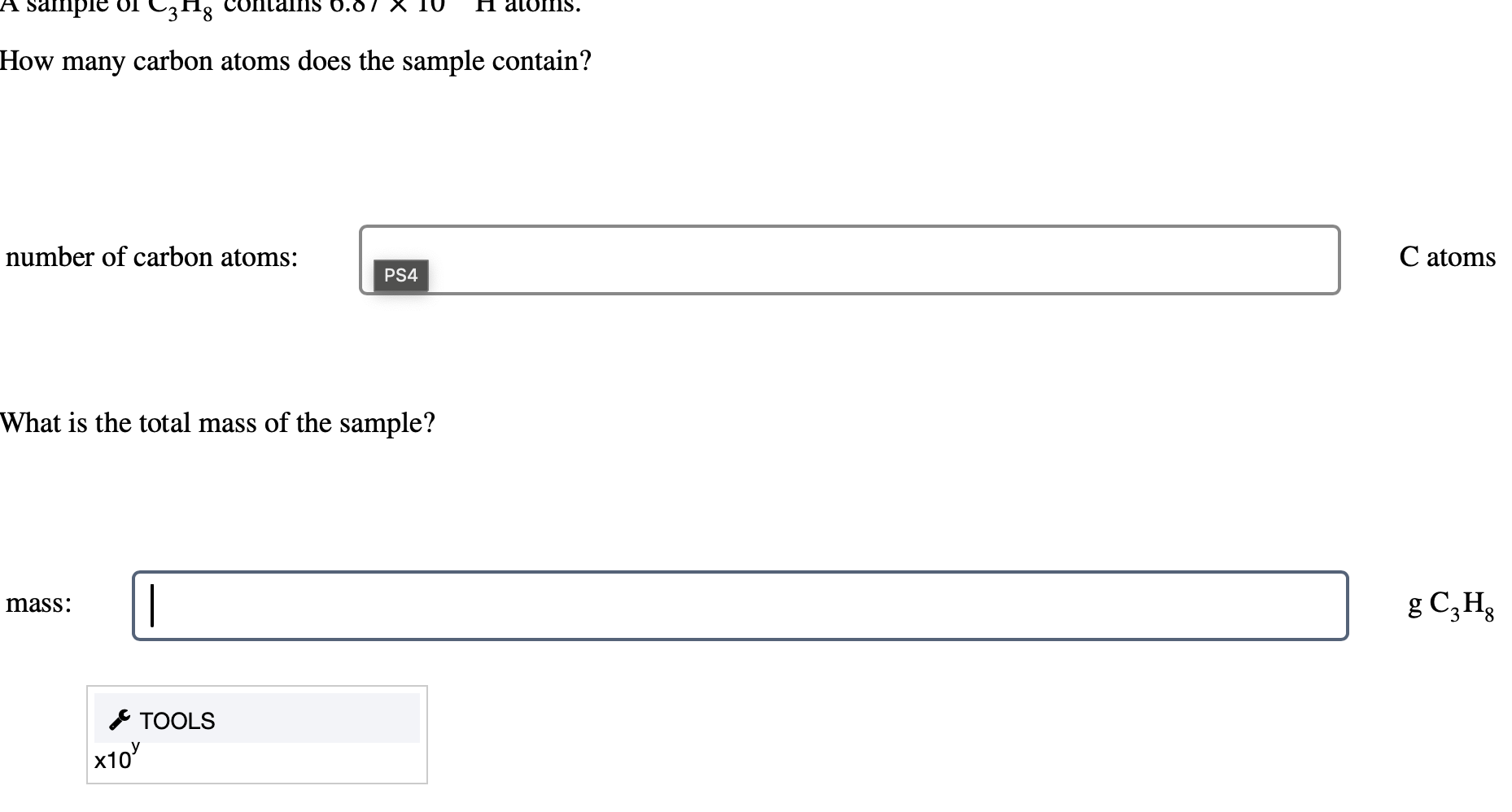1512x812 pixels.
Task: Select the C atoms unit label
Action: tap(1447, 257)
